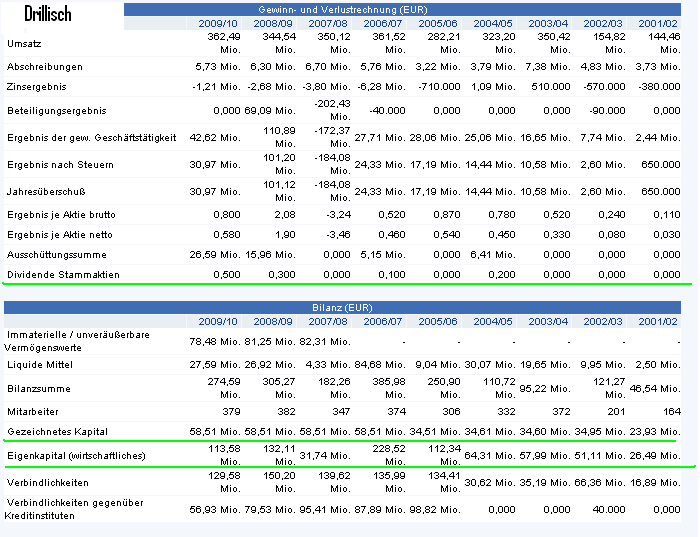
Task: Select the Bilanz (EUR) table header
Action: 342,308
